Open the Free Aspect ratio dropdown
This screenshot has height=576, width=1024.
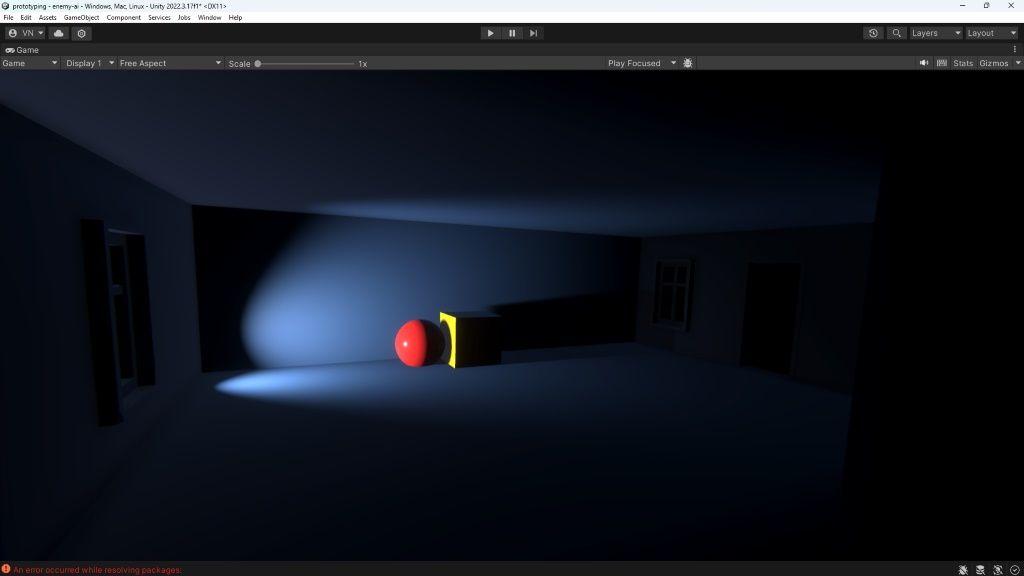pos(170,63)
